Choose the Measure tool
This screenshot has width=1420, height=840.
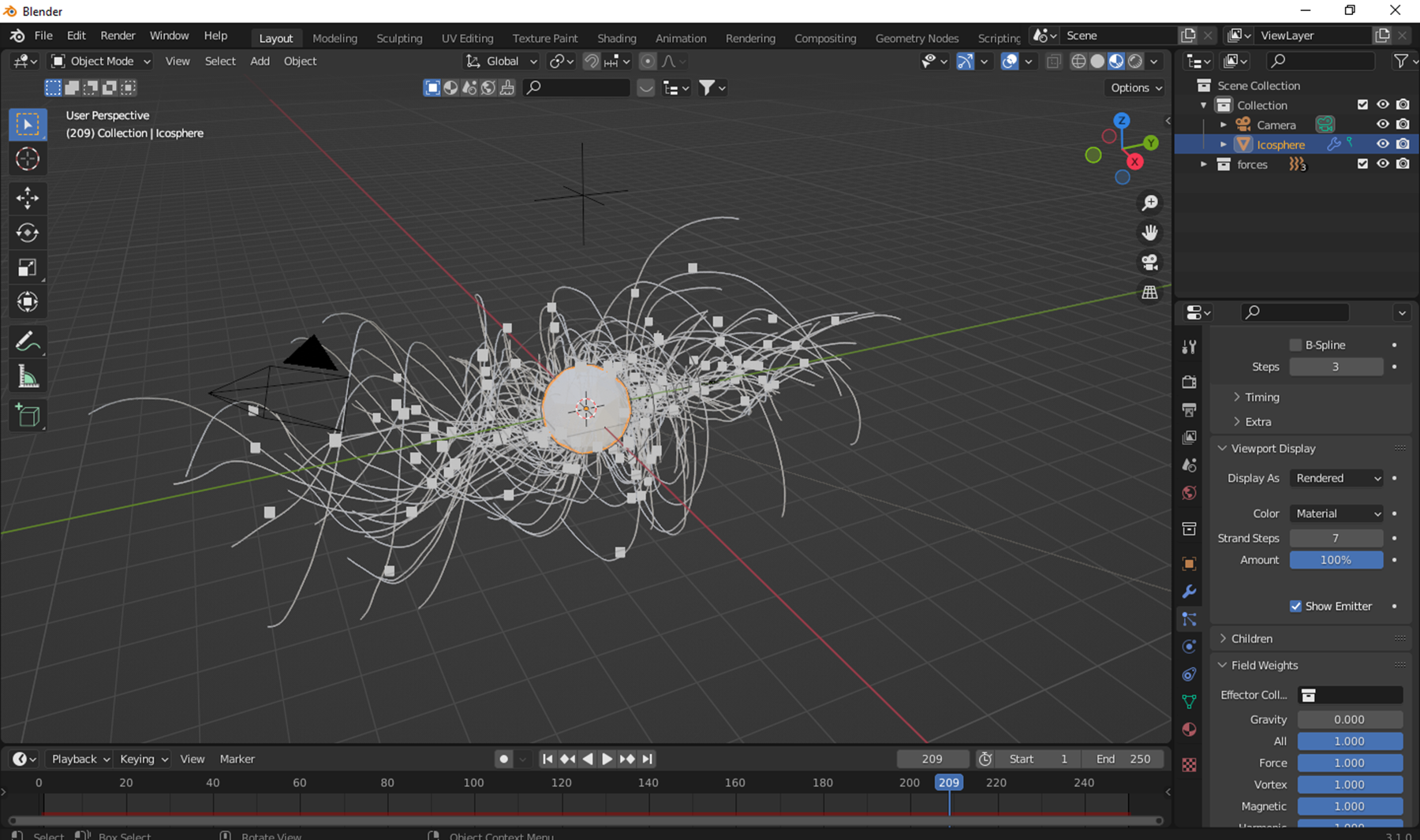pyautogui.click(x=28, y=376)
